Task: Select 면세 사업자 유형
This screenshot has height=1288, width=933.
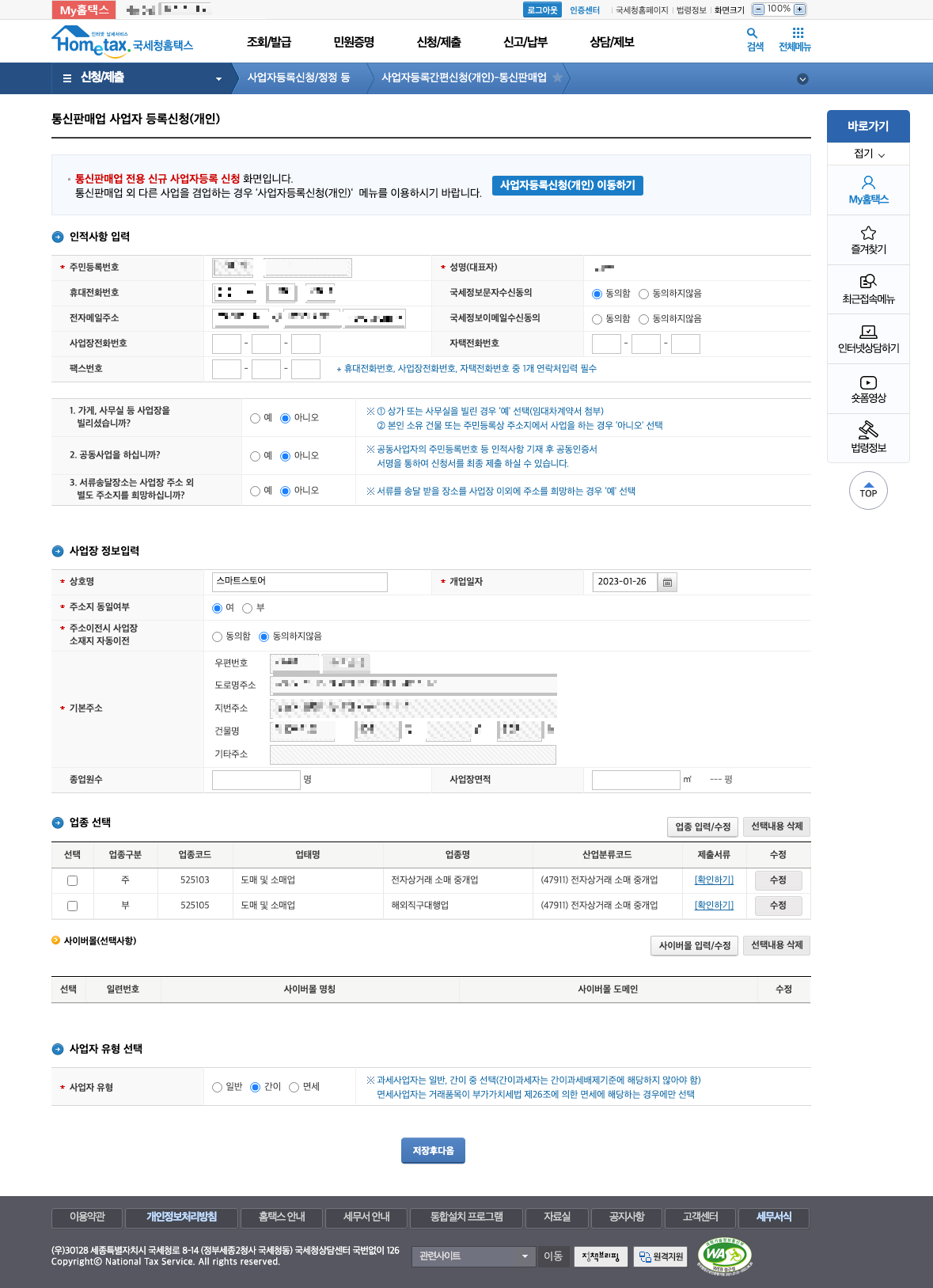Action: 294,1087
